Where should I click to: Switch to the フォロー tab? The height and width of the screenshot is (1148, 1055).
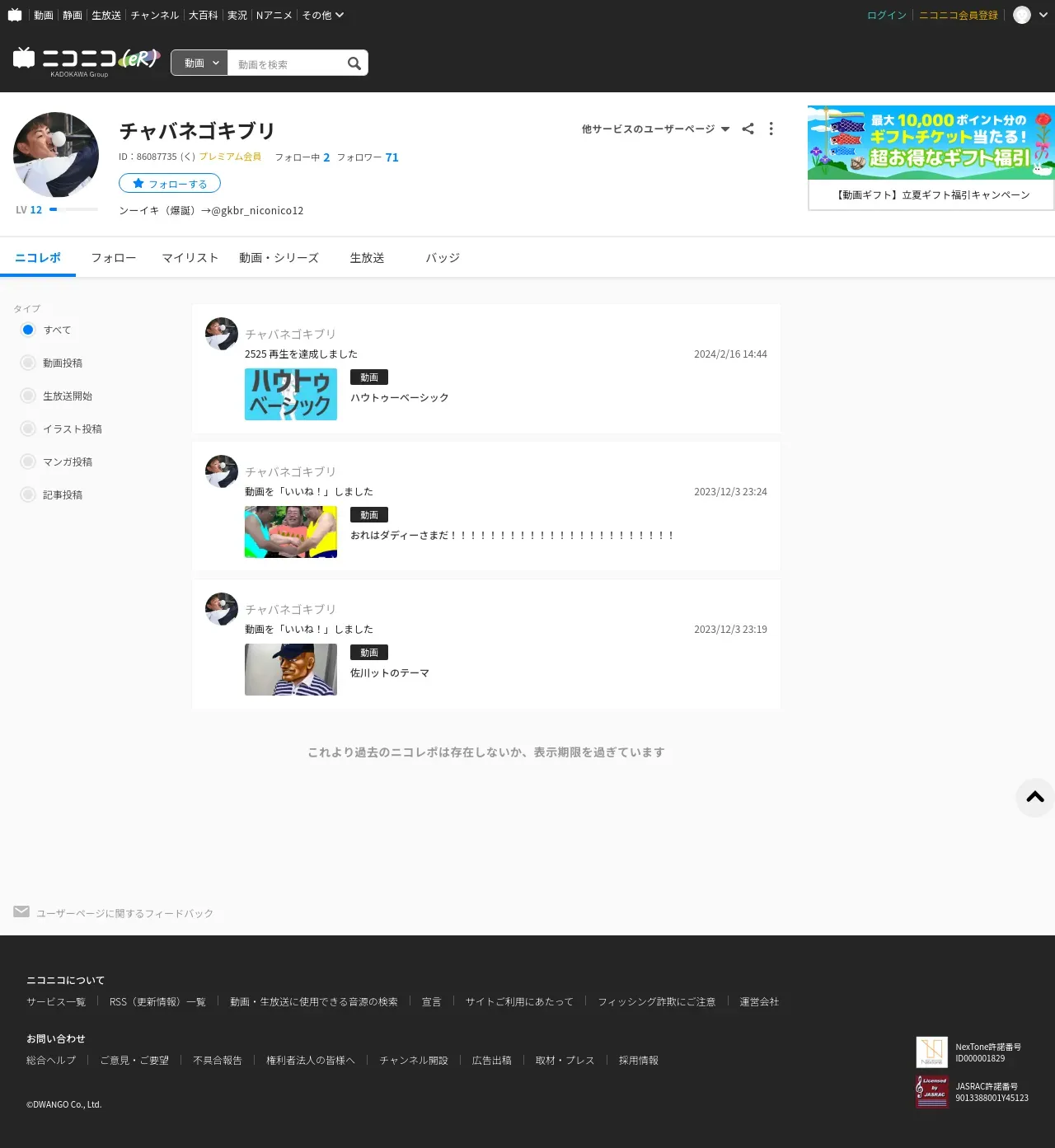pos(114,258)
